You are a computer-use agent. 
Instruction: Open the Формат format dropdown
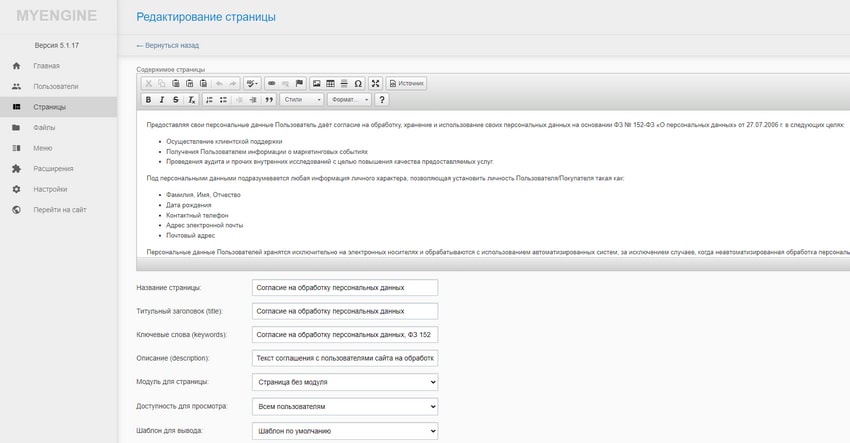tap(349, 100)
